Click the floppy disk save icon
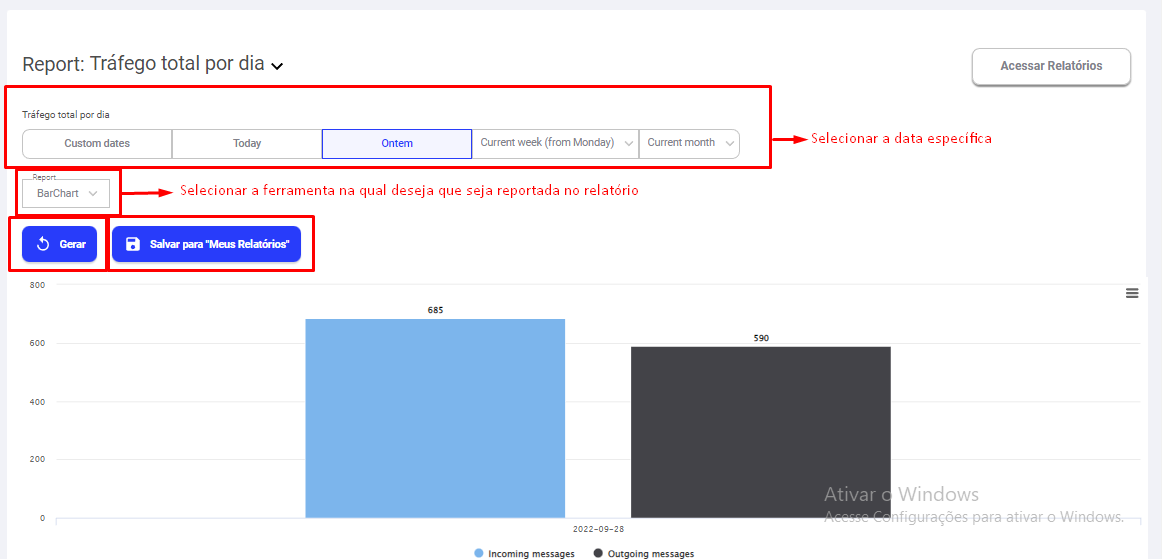This screenshot has width=1162, height=559. click(x=133, y=244)
